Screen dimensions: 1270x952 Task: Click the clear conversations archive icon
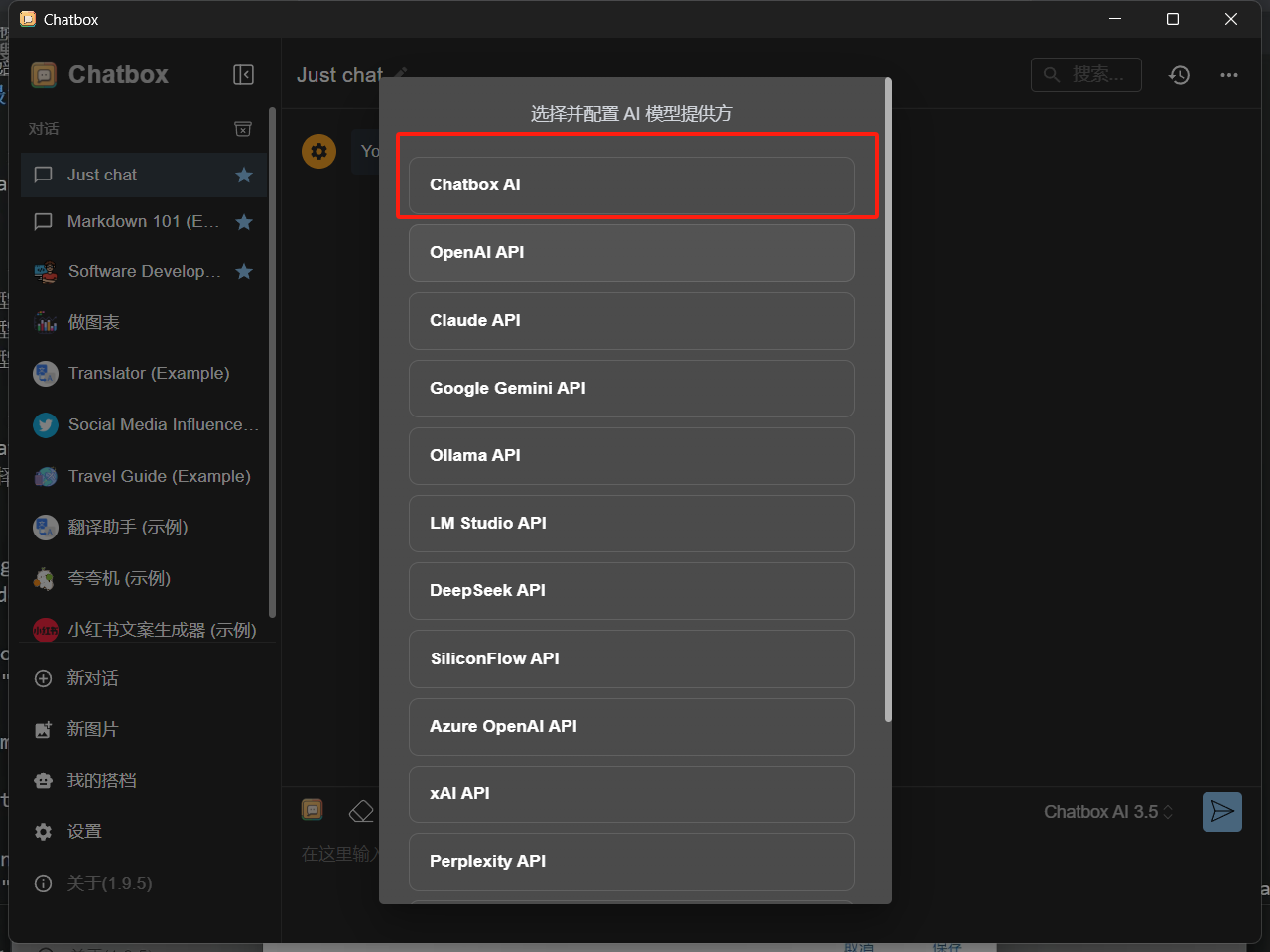point(243,129)
